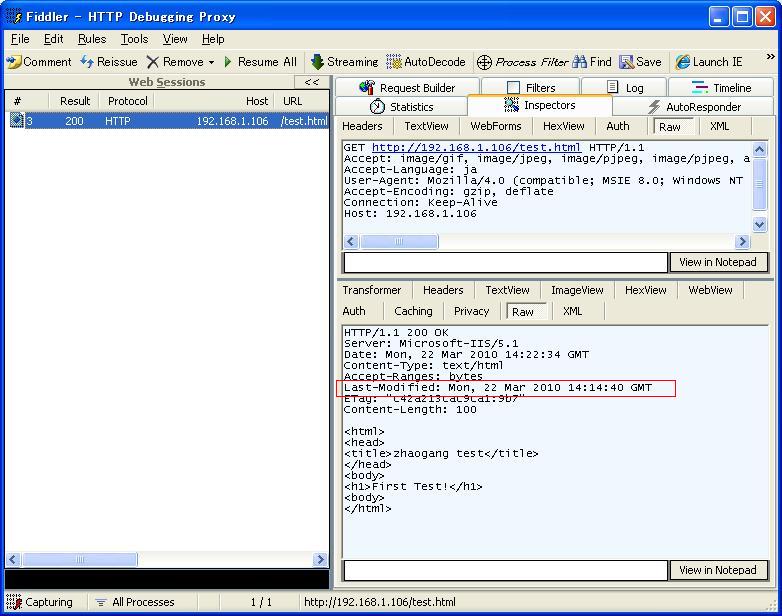Image resolution: width=782 pixels, height=616 pixels.
Task: Click request pane scroll up arrow
Action: 760,149
